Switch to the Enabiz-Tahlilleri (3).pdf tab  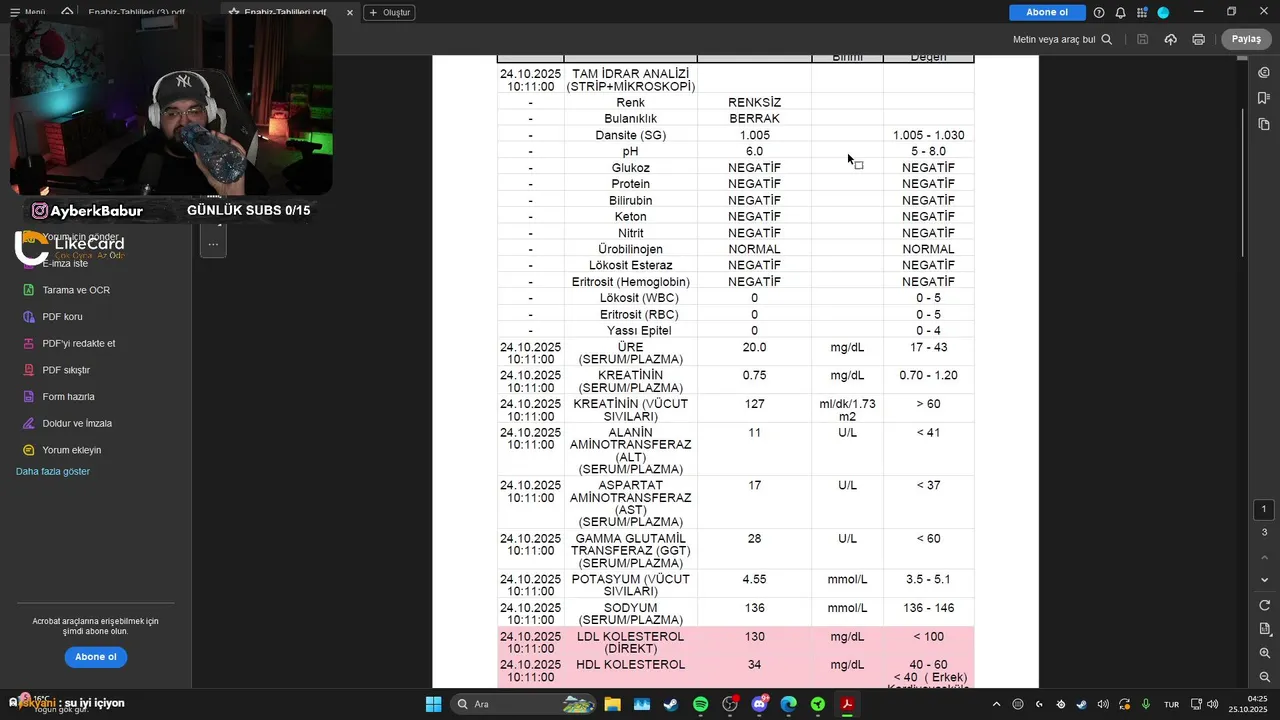tap(136, 12)
